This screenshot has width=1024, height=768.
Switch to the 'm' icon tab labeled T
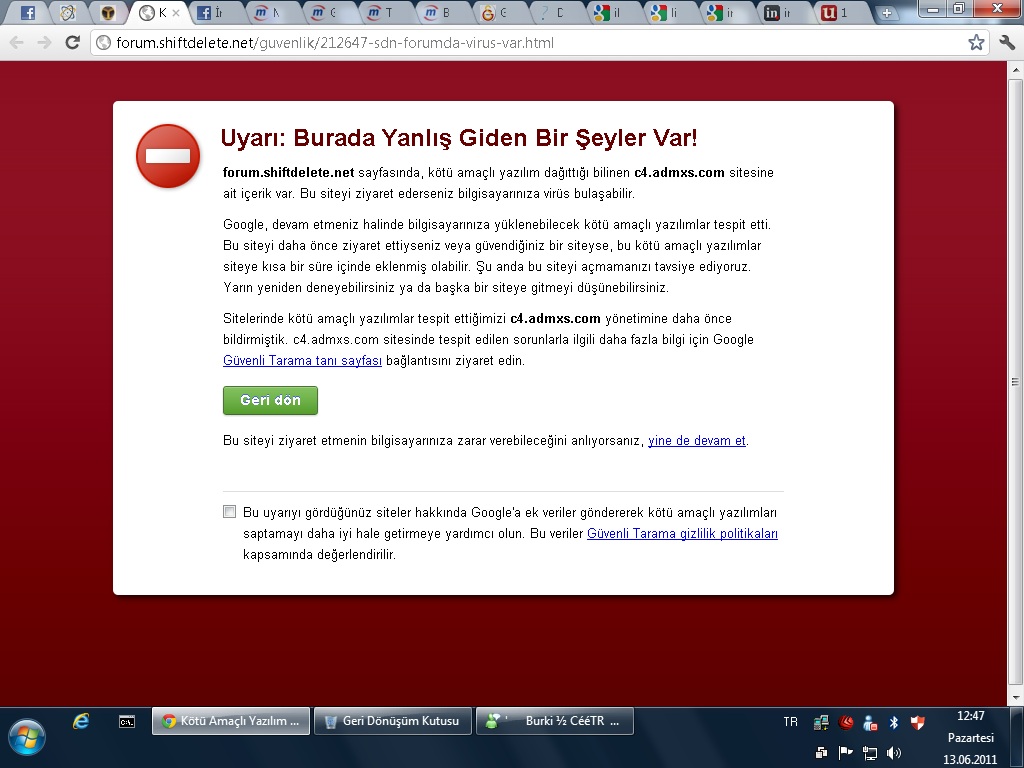pyautogui.click(x=385, y=12)
